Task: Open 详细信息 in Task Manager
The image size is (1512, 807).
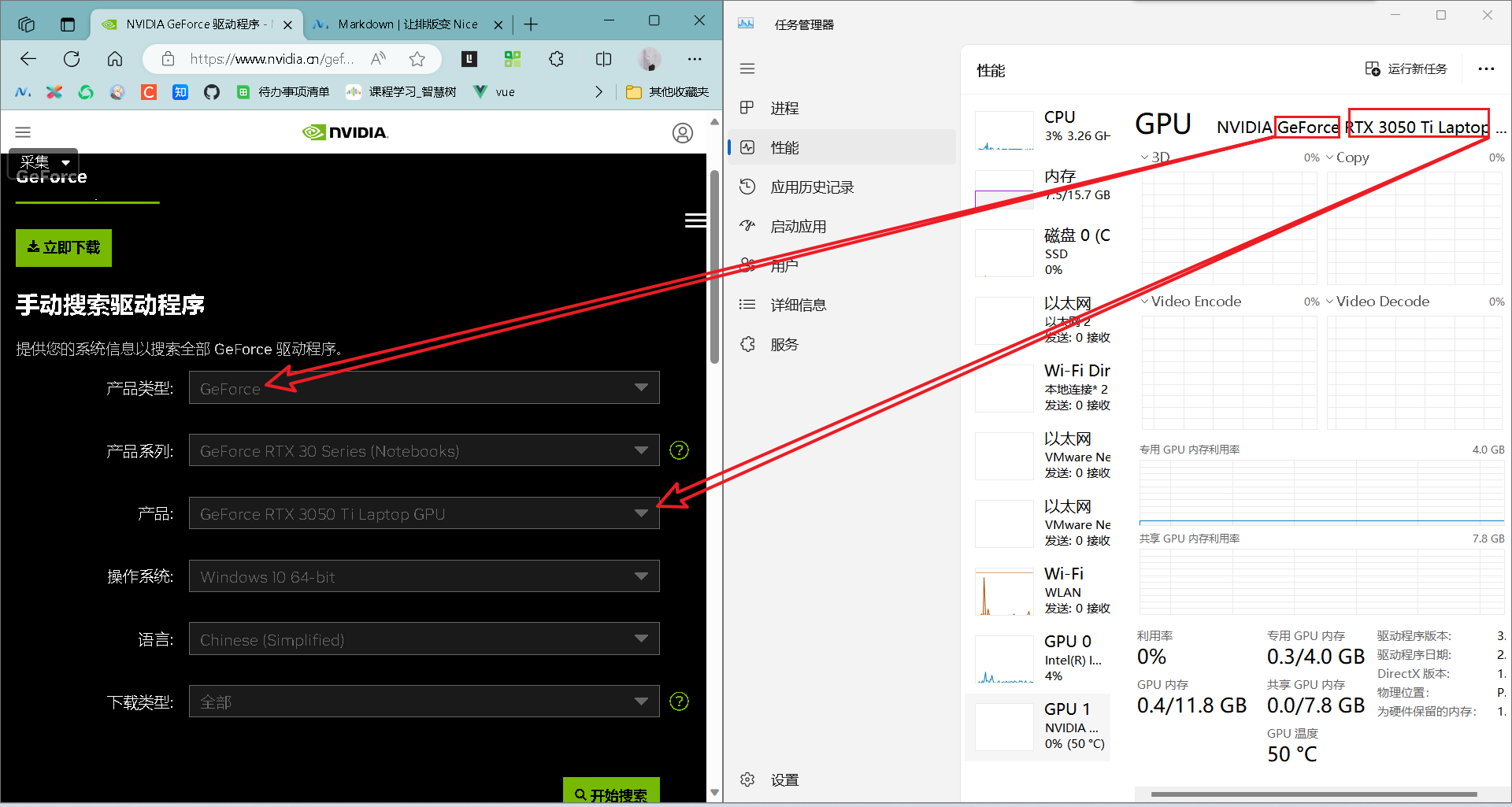Action: (842, 305)
